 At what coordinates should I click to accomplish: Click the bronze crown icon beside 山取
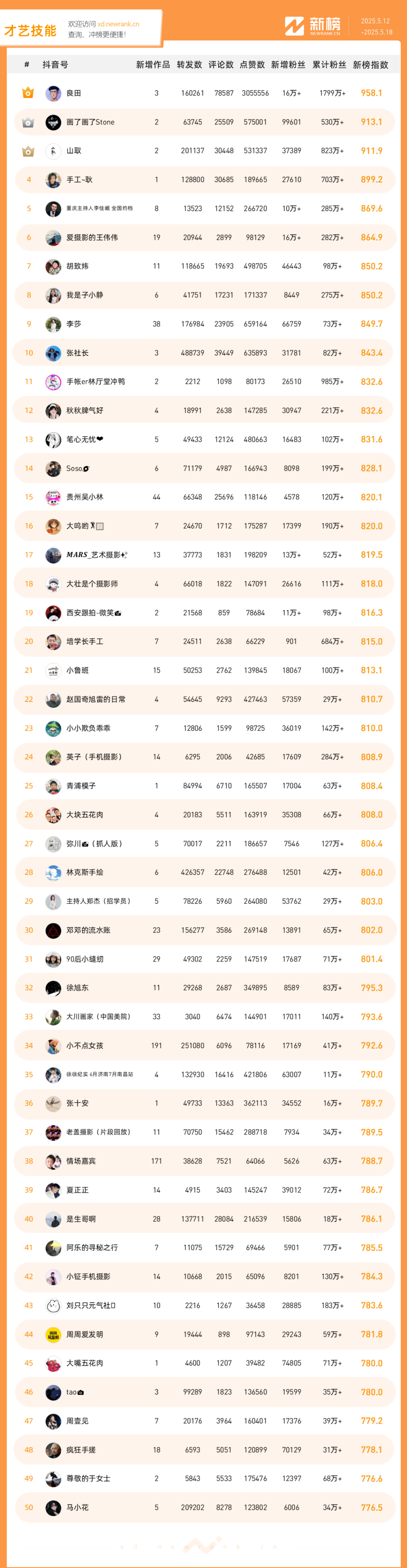point(28,151)
